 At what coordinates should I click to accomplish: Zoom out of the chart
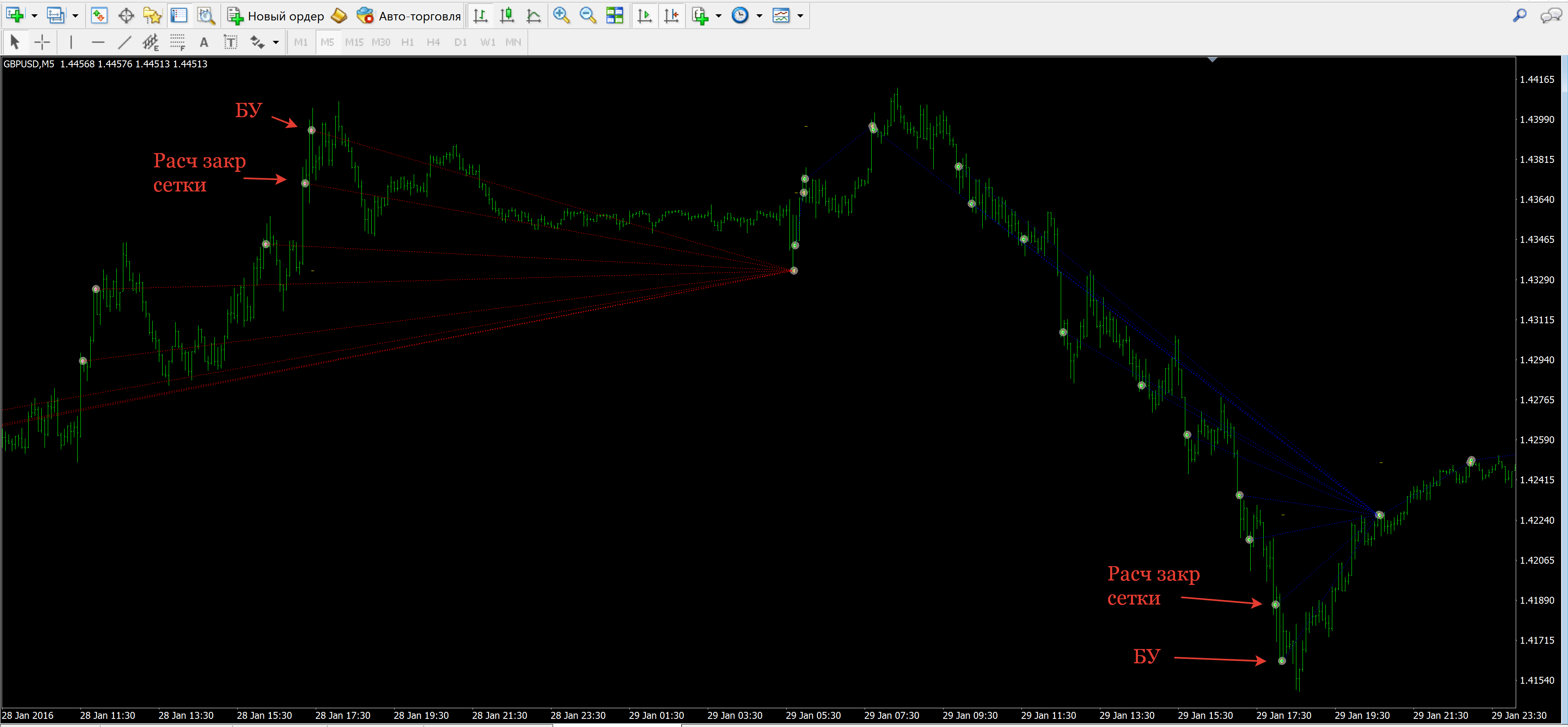point(588,16)
